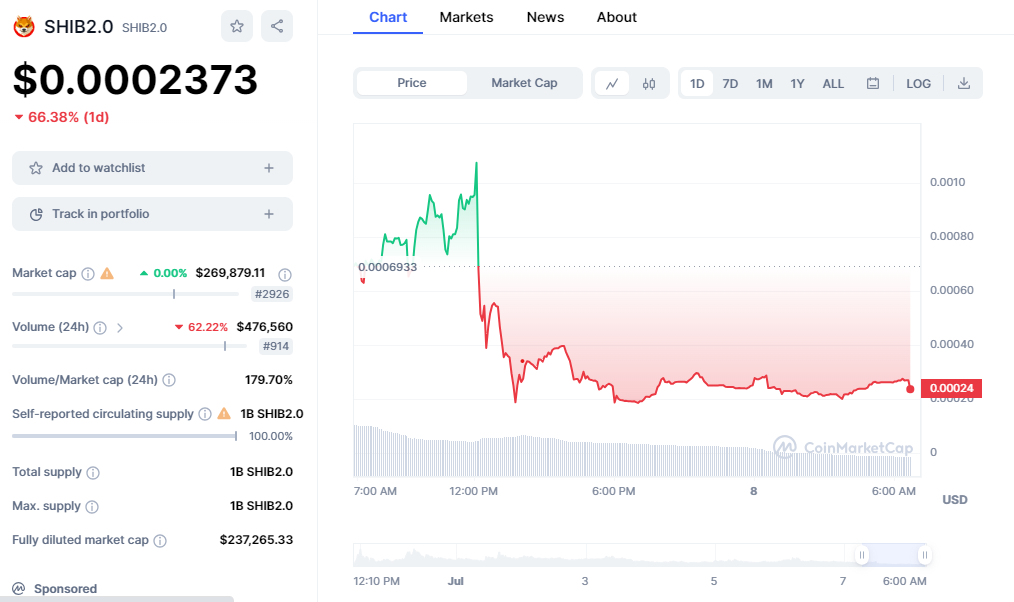The image size is (1014, 602).
Task: Download the chart data
Action: click(964, 83)
